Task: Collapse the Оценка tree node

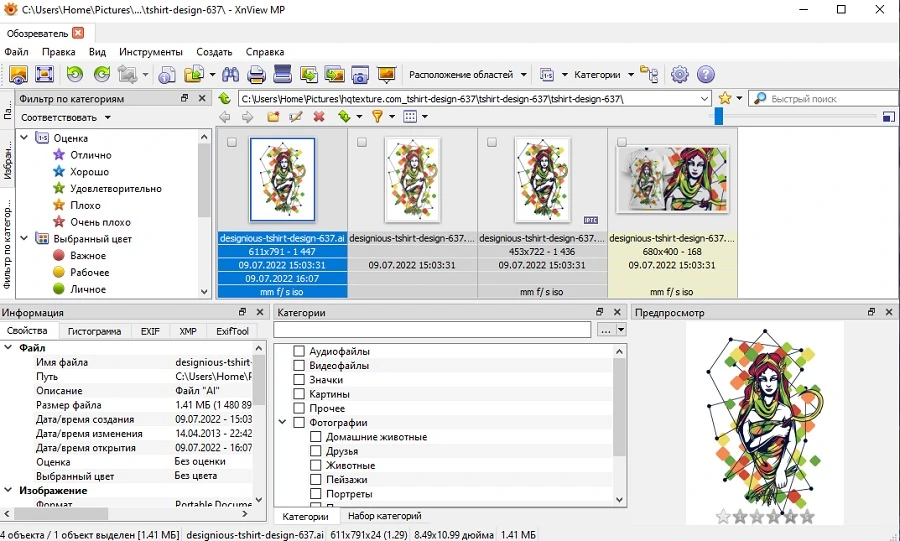Action: click(x=25, y=138)
